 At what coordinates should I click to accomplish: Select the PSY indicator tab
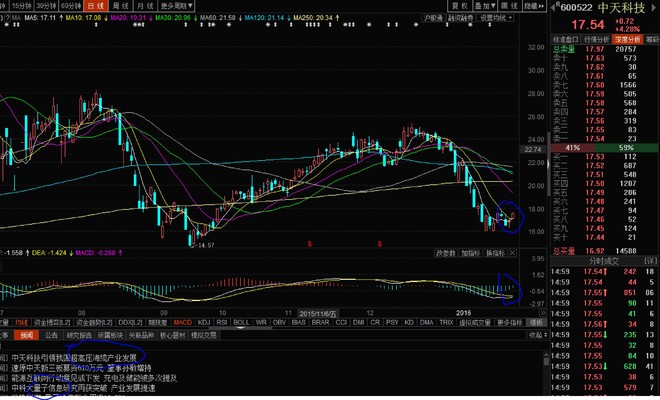click(x=392, y=323)
